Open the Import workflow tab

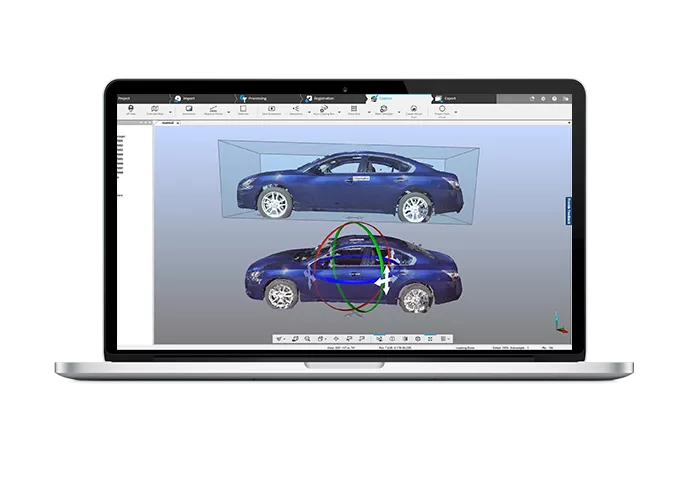(188, 98)
